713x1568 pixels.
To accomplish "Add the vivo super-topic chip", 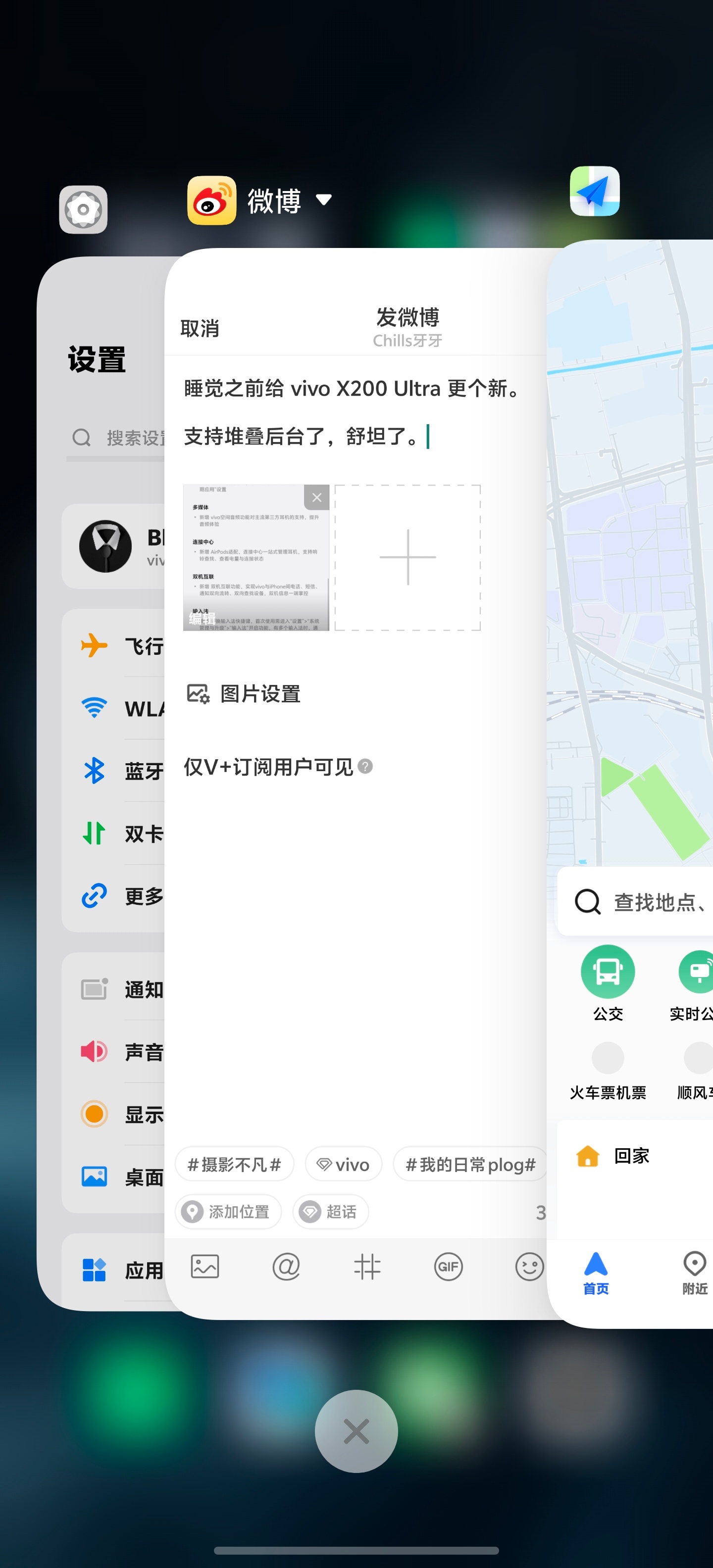I will point(344,1165).
